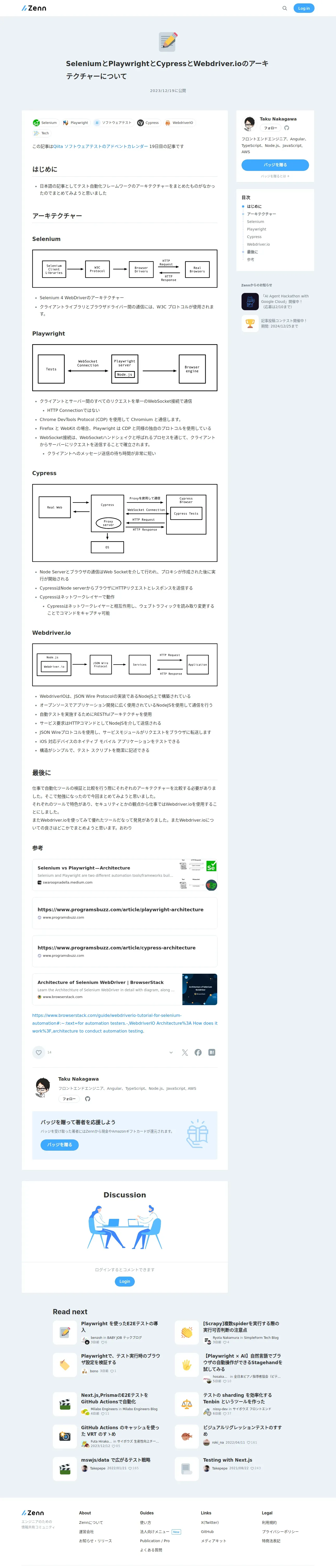Open the 法人向けメニュー footer link

click(155, 1531)
